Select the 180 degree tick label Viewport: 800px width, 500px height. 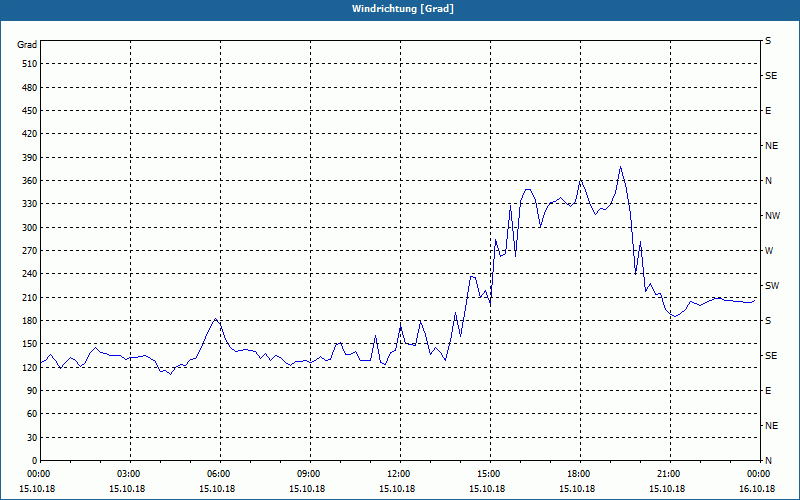click(30, 321)
